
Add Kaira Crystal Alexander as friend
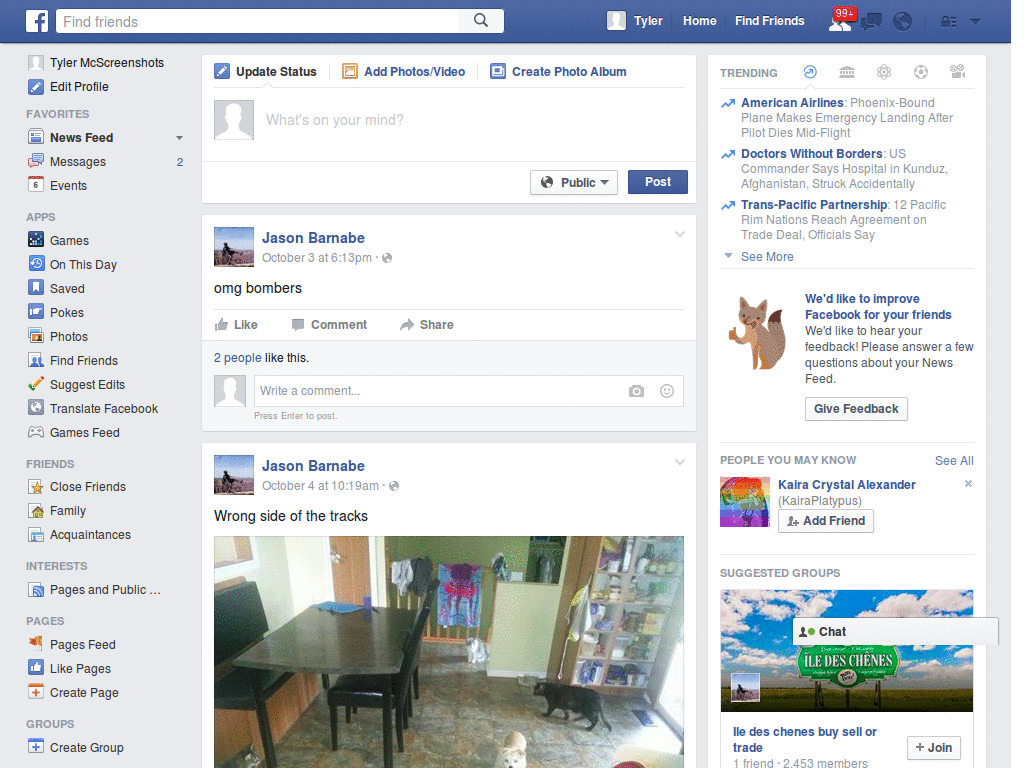[825, 520]
